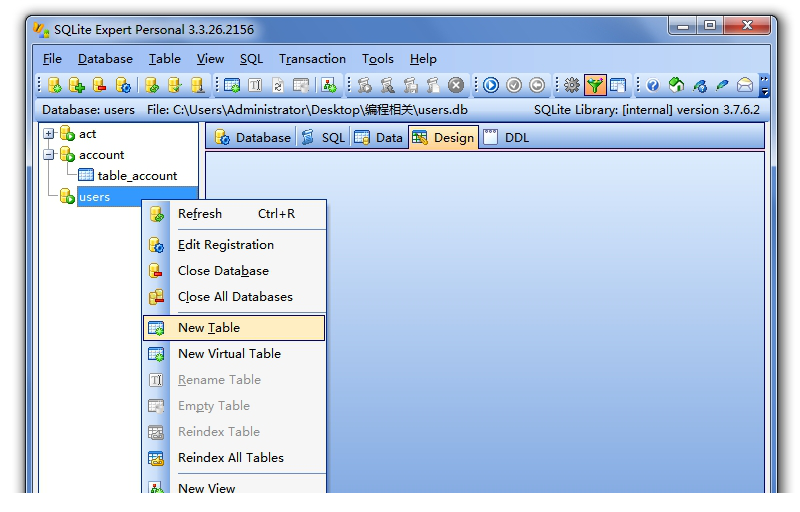This screenshot has width=800, height=512.
Task: Collapse the account database tree node
Action: click(x=48, y=155)
